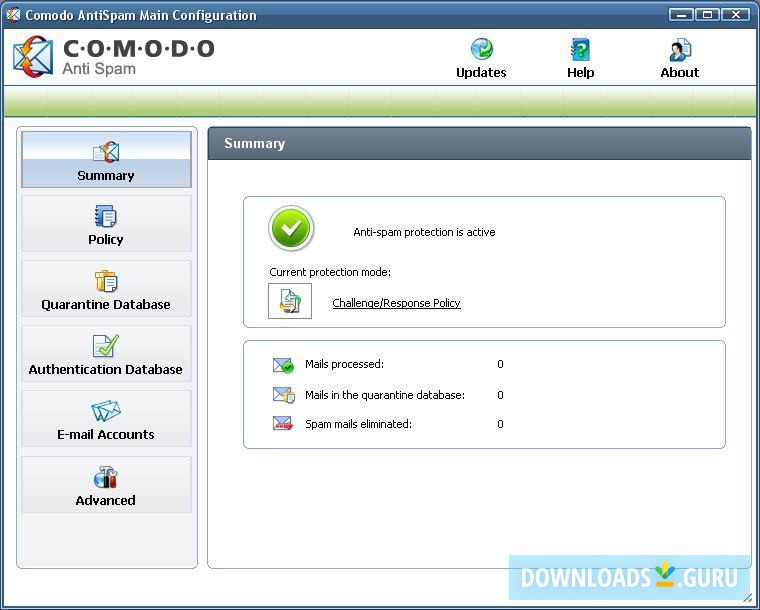Go to Authentication Database label

tap(106, 369)
